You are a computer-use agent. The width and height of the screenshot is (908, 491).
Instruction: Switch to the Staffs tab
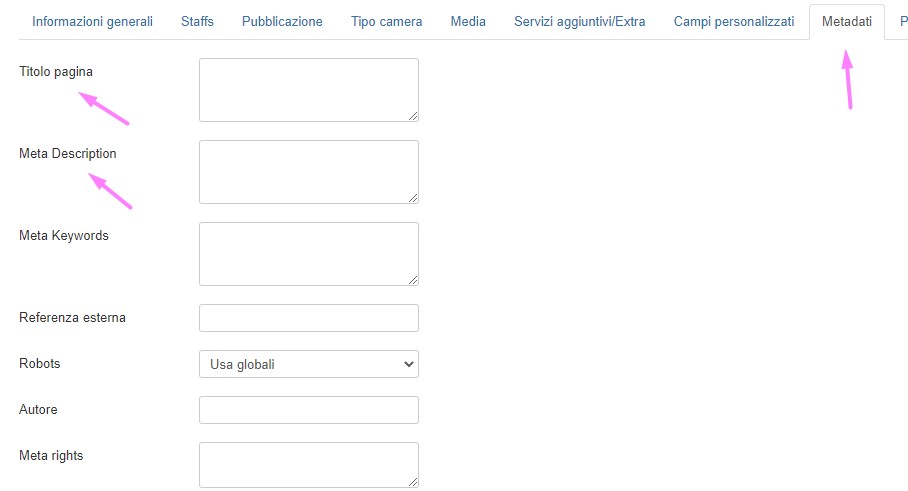pos(197,21)
